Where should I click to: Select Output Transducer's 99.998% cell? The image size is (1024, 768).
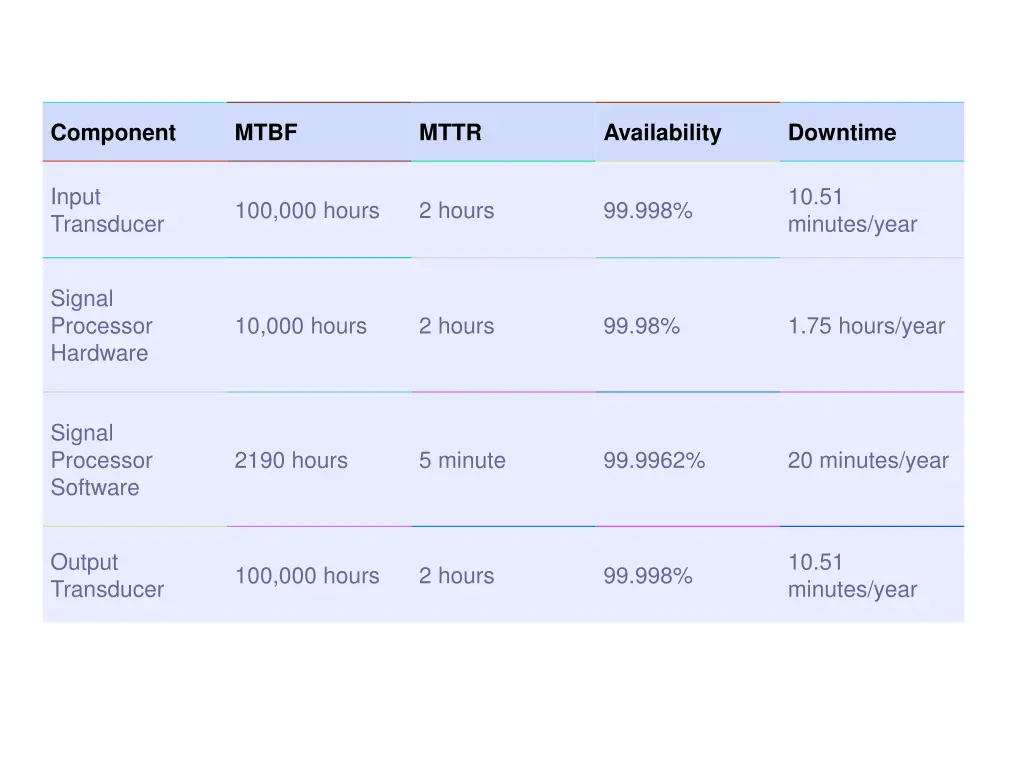pos(688,575)
